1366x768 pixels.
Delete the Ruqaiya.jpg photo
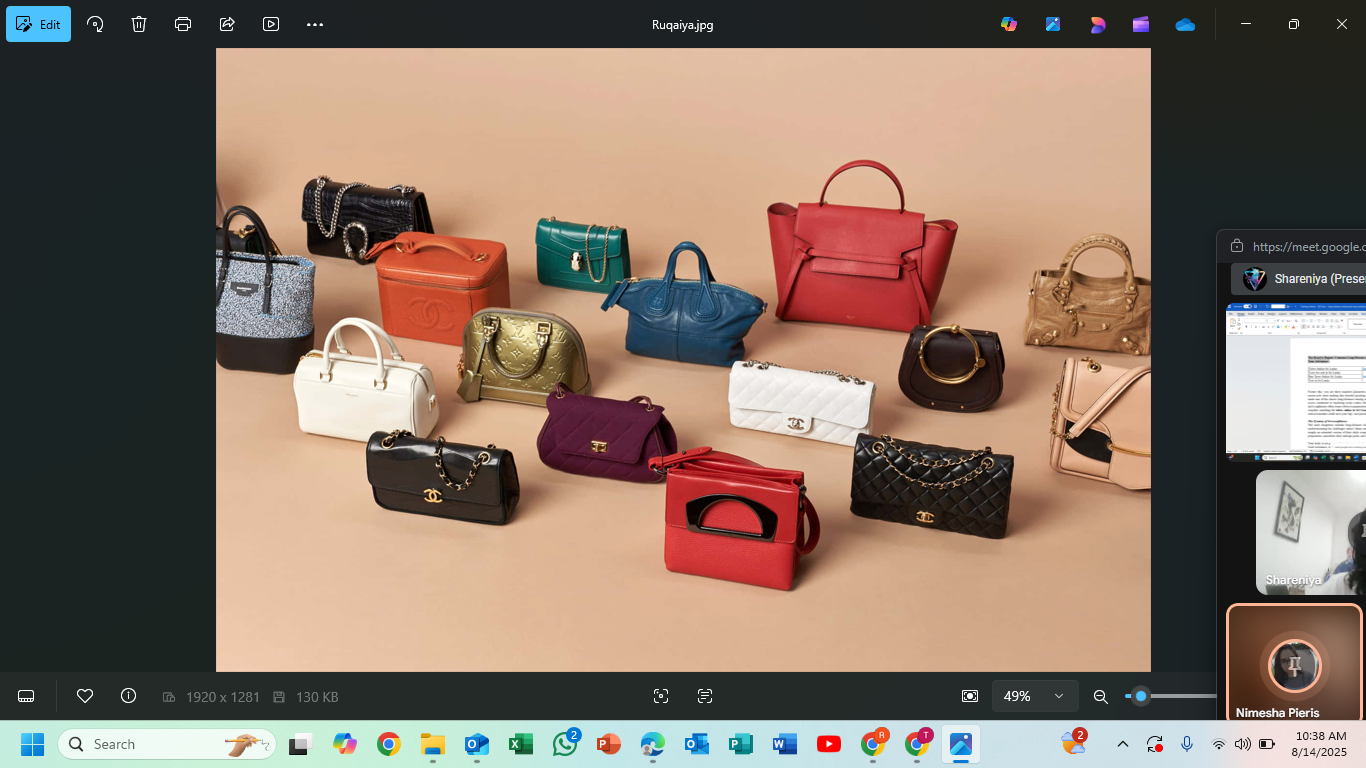click(139, 24)
